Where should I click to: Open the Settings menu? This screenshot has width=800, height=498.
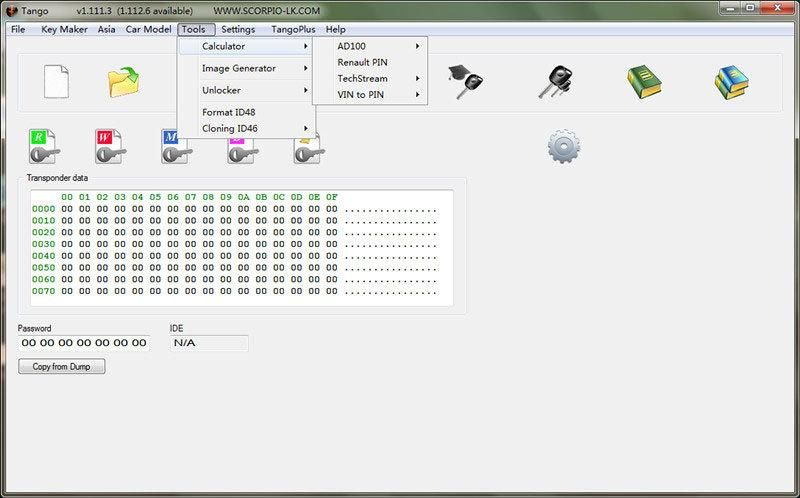238,30
